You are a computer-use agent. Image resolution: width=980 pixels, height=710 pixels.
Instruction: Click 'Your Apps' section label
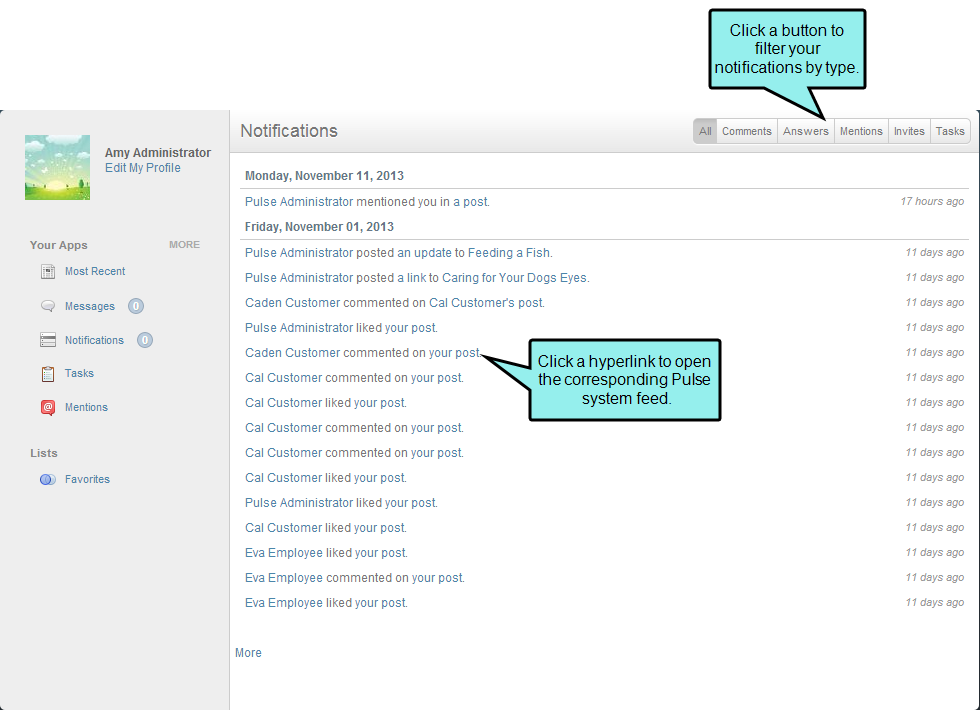(x=59, y=245)
